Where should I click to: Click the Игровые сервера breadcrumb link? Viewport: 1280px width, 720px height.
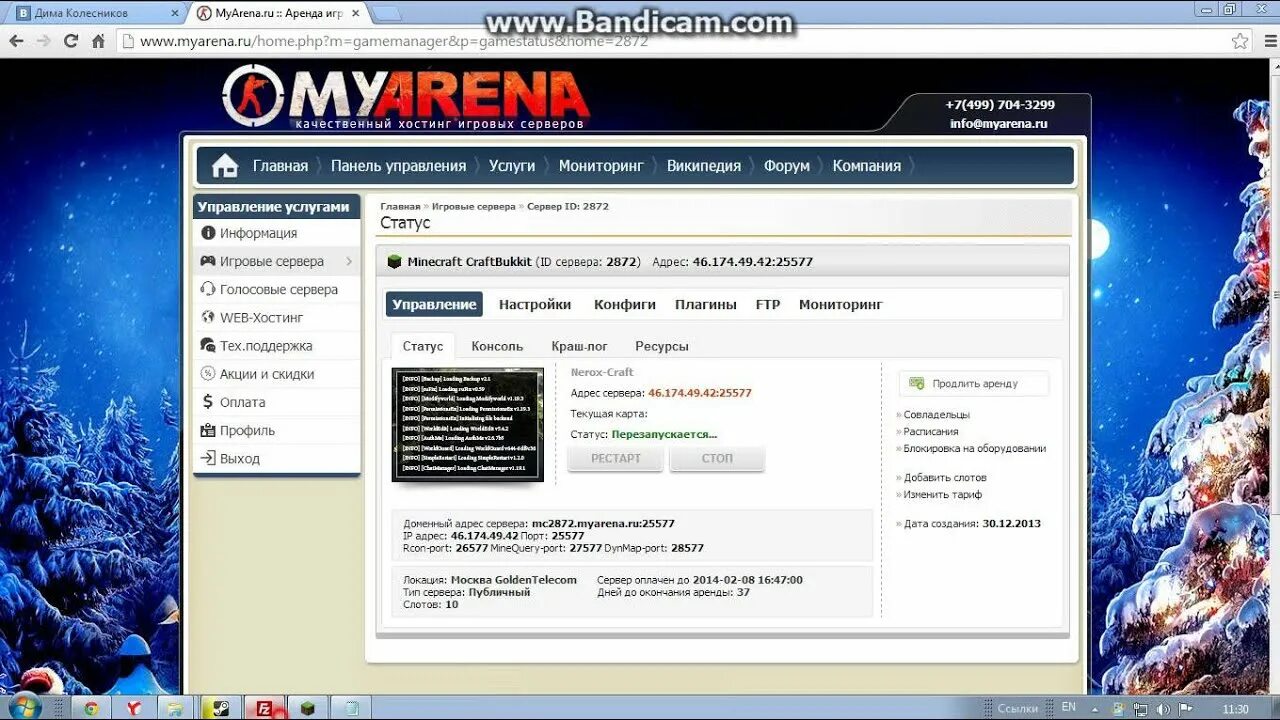pos(474,206)
